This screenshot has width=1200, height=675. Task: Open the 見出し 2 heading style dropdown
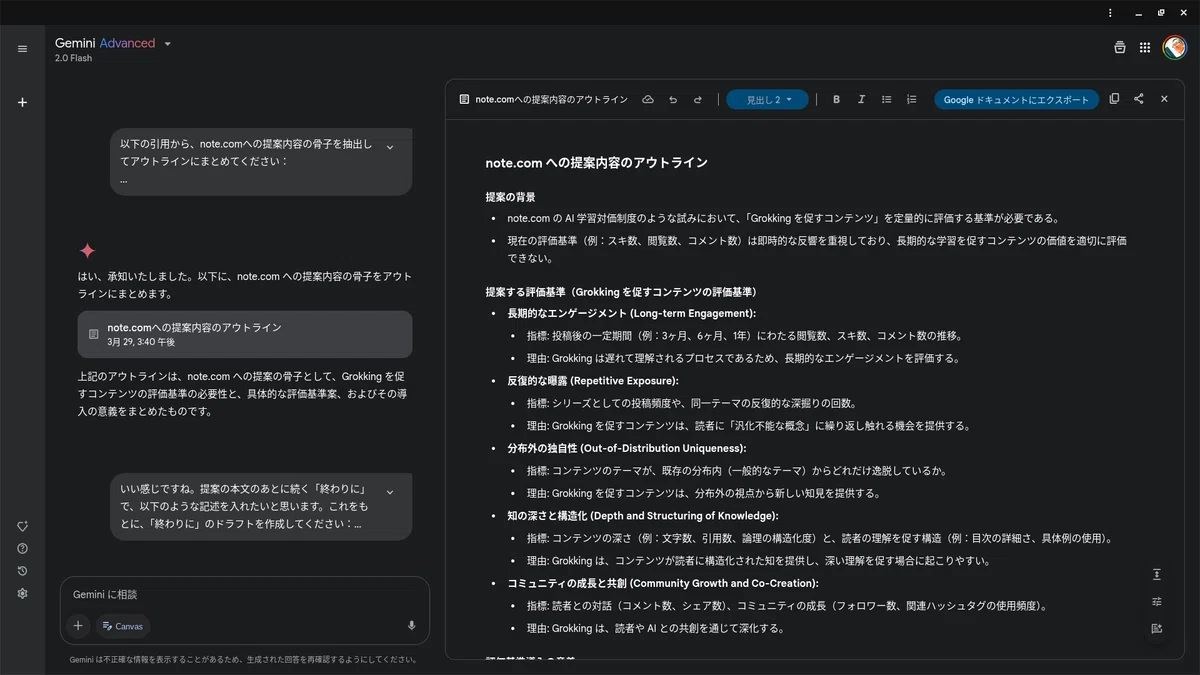pos(767,99)
